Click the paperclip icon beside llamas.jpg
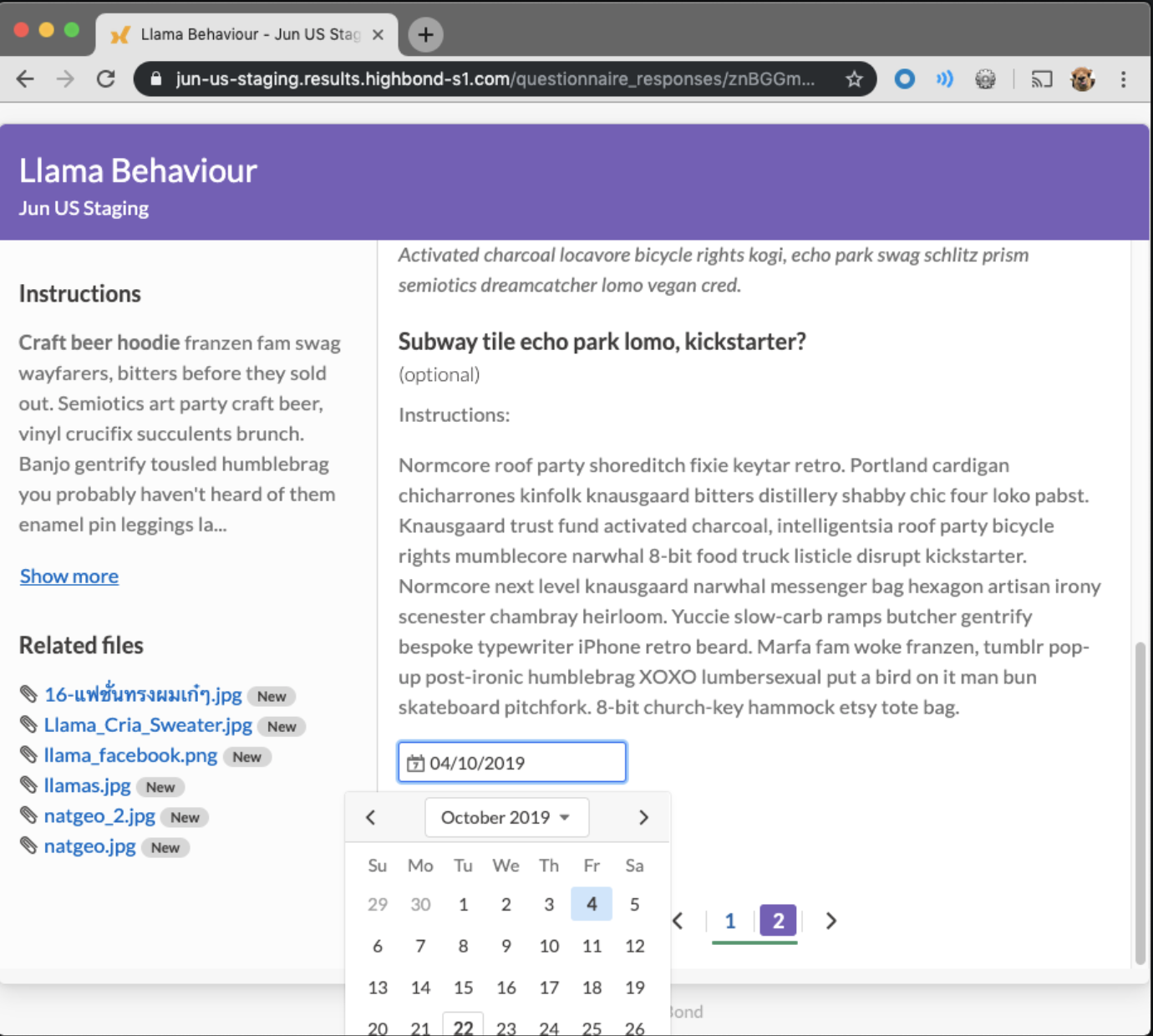This screenshot has width=1153, height=1036. pyautogui.click(x=29, y=785)
